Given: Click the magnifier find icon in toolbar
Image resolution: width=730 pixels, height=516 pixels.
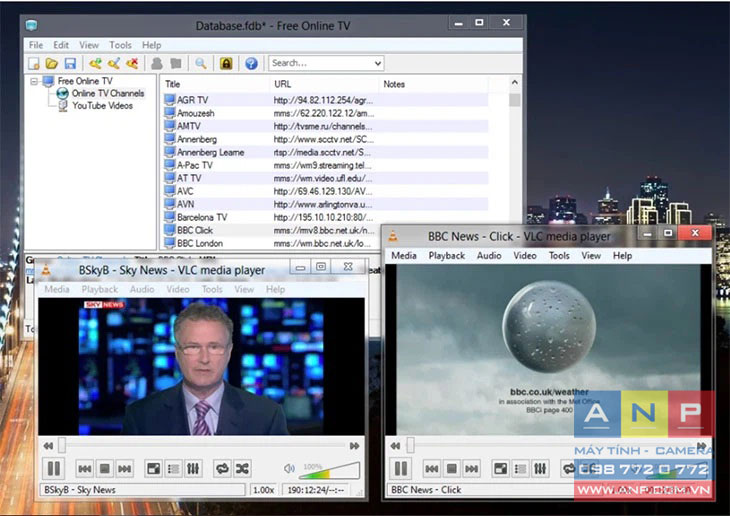Looking at the screenshot, I should (x=201, y=63).
